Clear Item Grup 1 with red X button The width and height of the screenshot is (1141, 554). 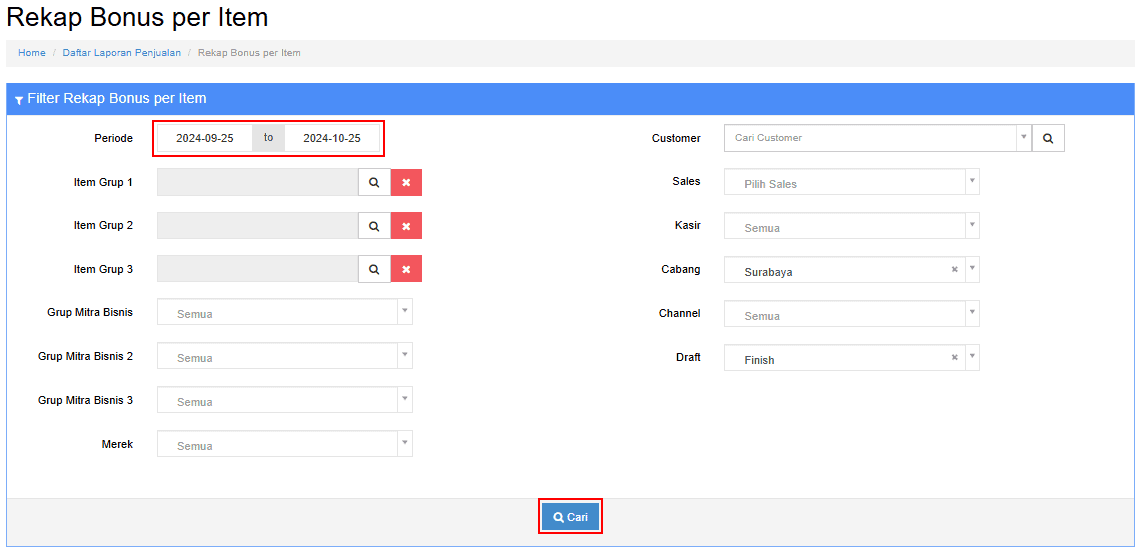tap(406, 182)
